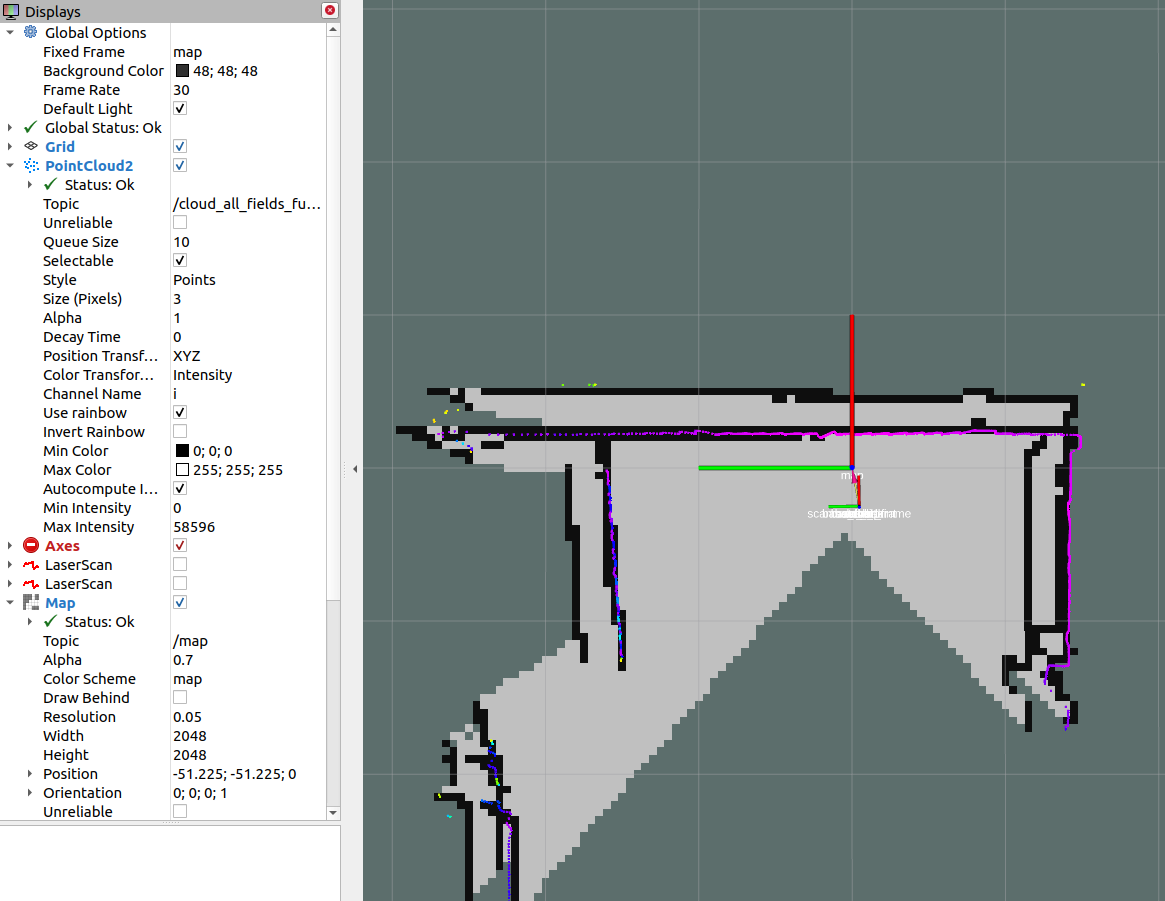Expand the Grid display tree item
This screenshot has width=1165, height=901.
pos(10,147)
